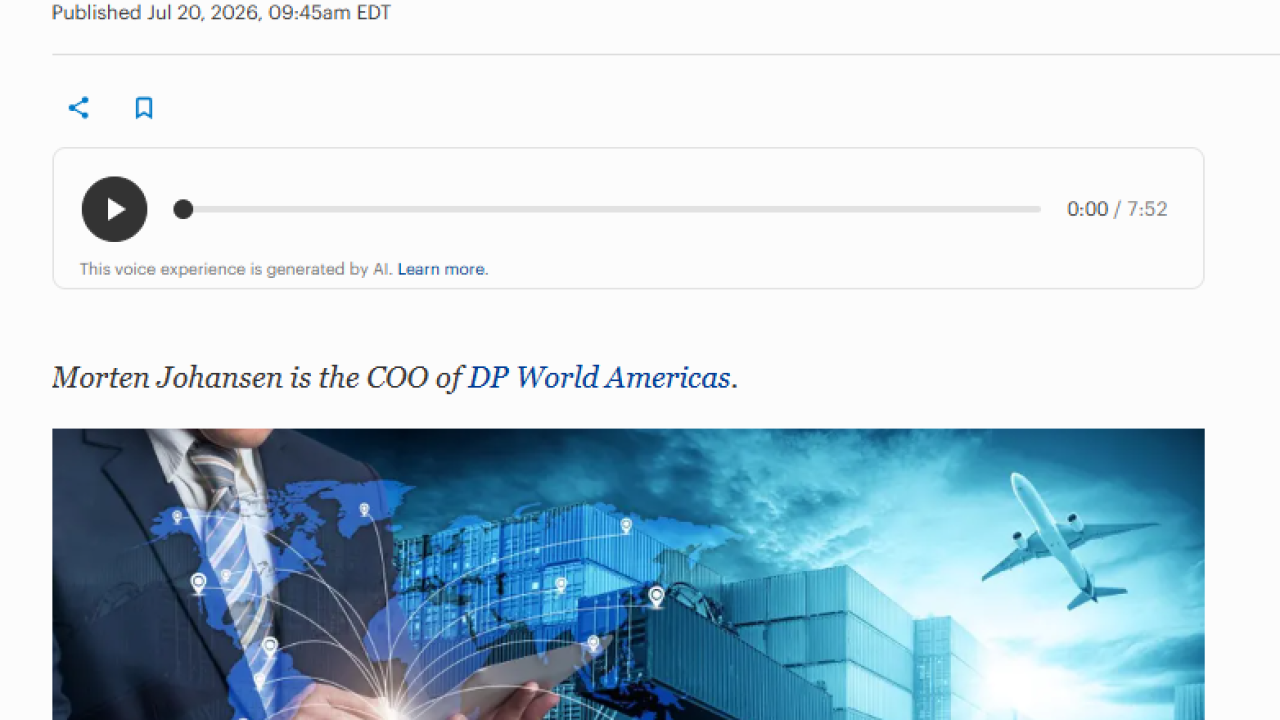Click the audio progress slider handle

[183, 209]
